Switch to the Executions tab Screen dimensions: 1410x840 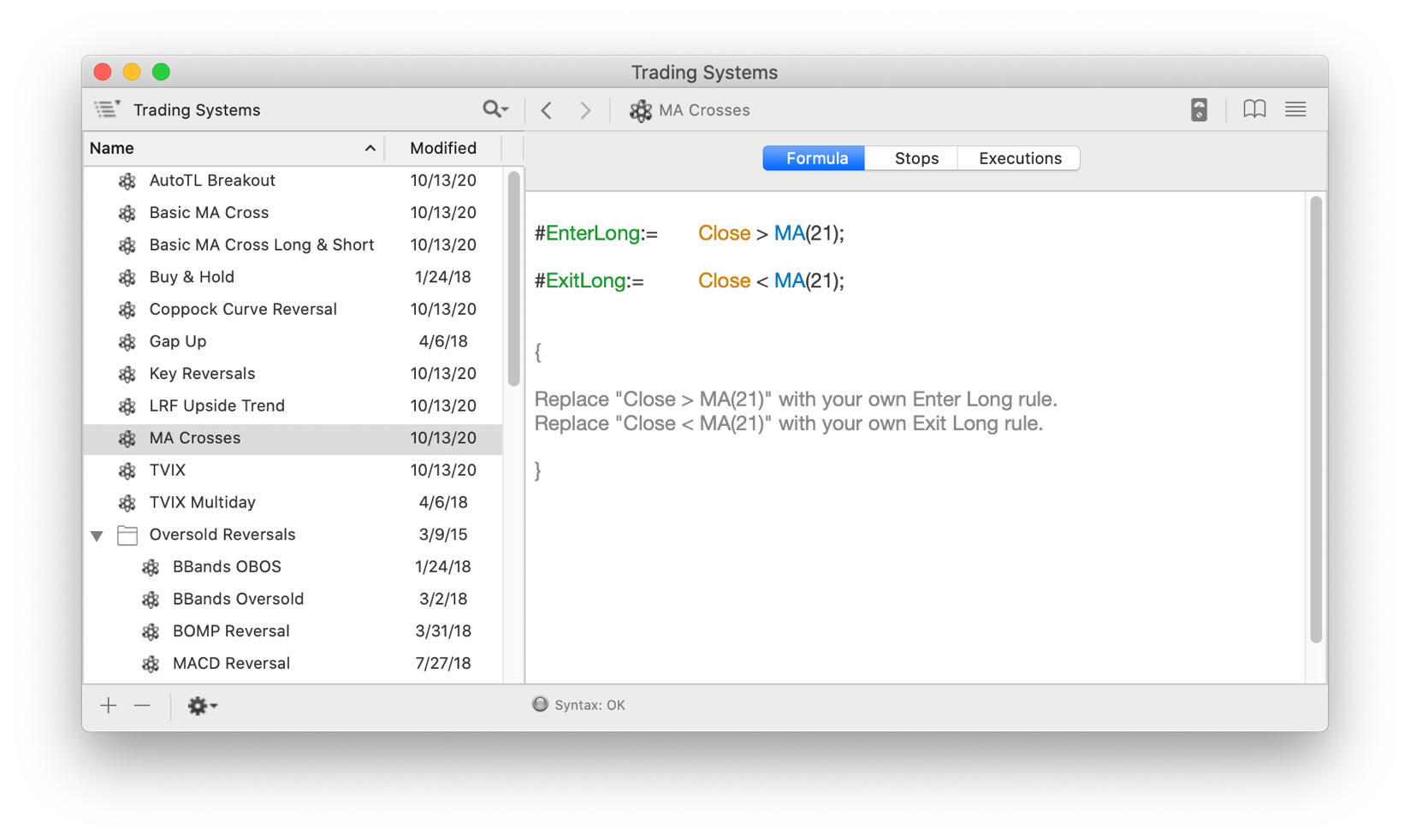point(1020,158)
